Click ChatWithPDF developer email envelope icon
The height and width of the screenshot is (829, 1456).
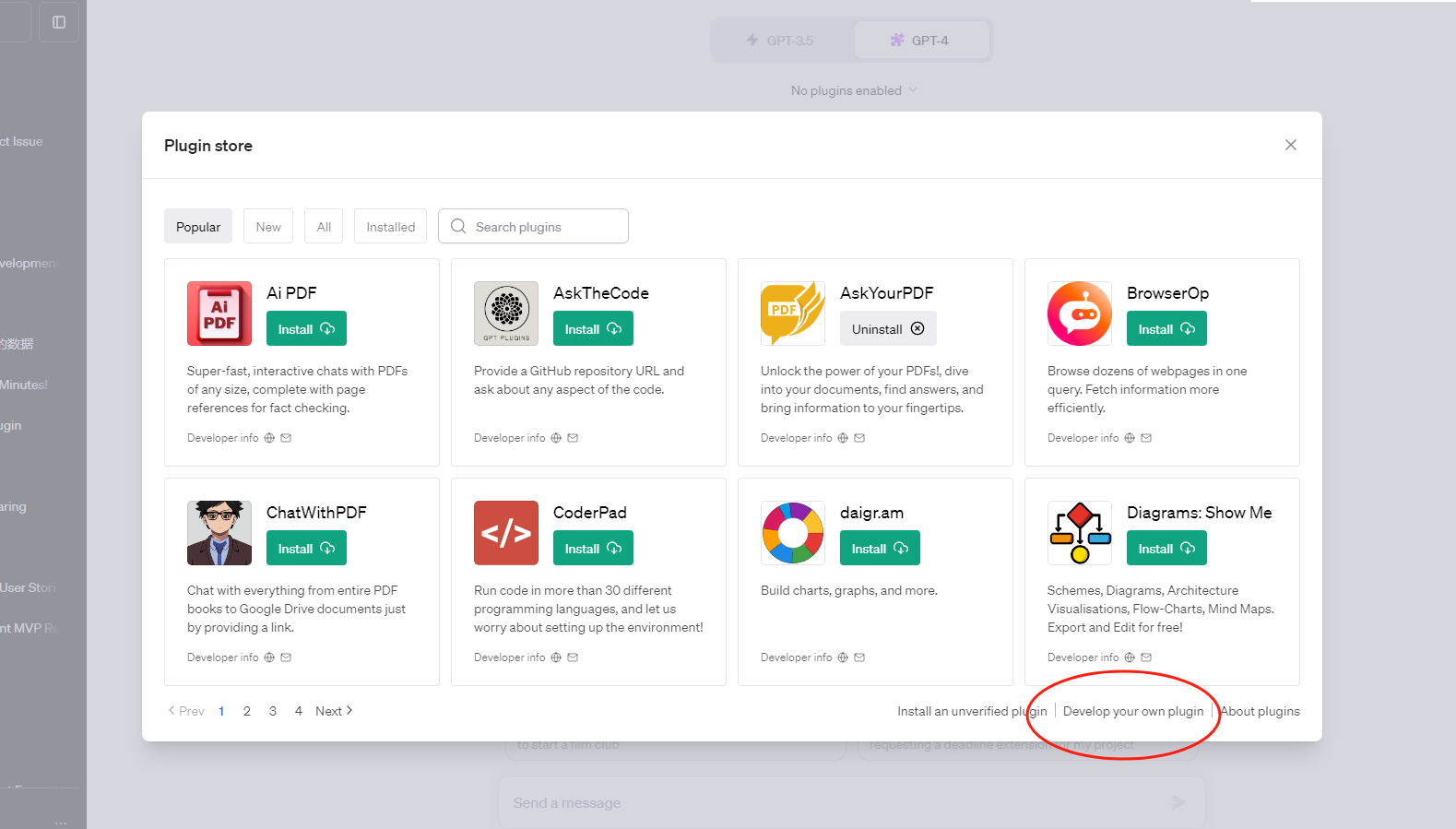click(x=286, y=657)
